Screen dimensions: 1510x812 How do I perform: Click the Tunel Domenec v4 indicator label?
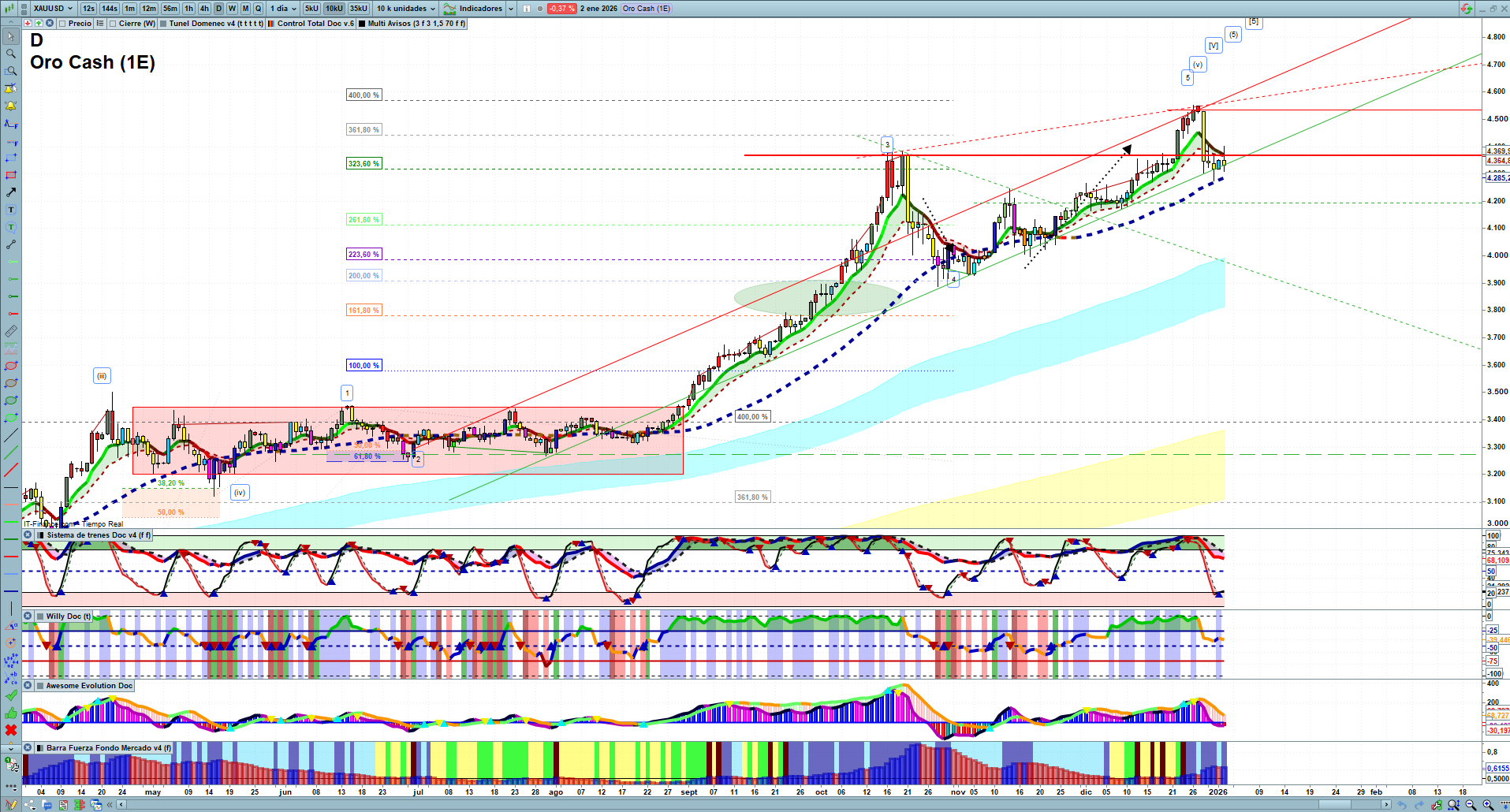tap(211, 24)
